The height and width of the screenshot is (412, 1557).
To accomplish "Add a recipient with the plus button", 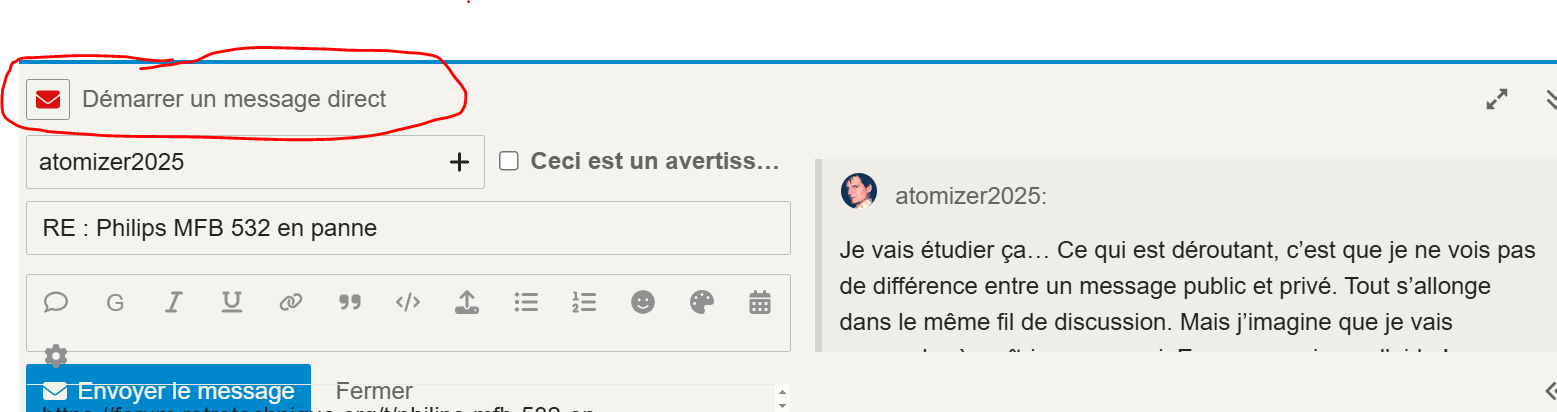I will click(x=459, y=162).
